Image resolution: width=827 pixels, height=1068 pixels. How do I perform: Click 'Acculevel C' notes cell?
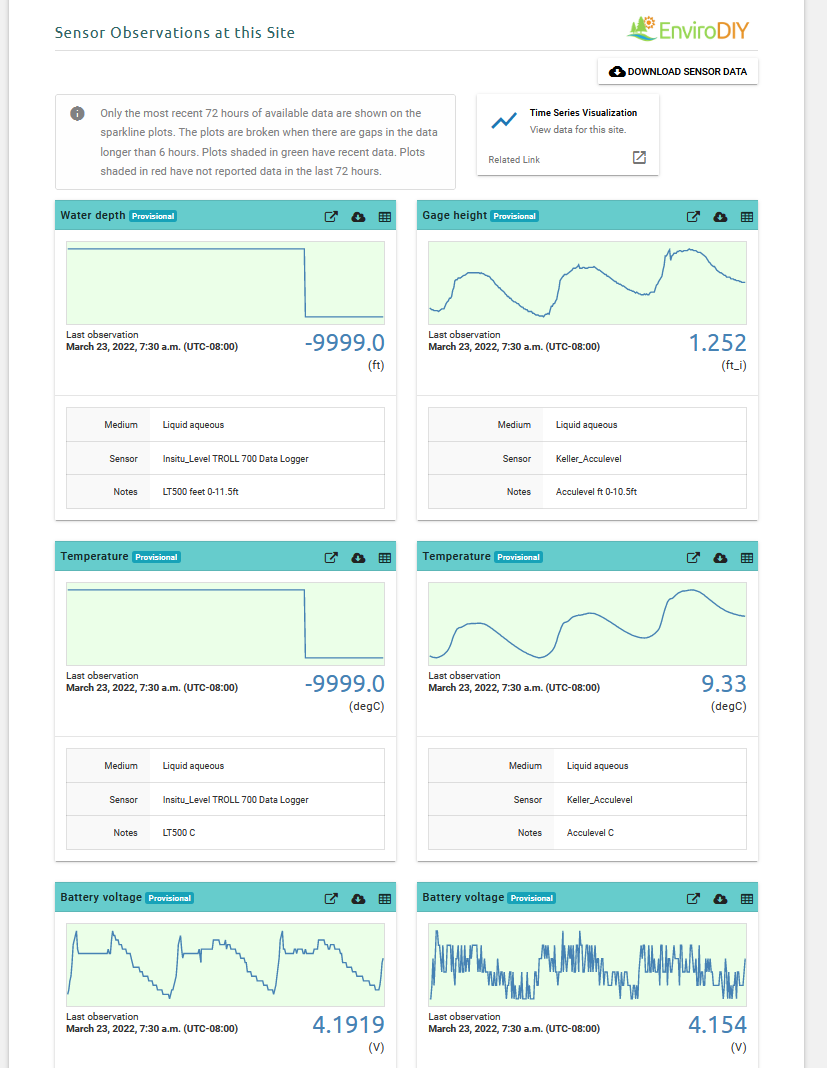click(x=650, y=833)
